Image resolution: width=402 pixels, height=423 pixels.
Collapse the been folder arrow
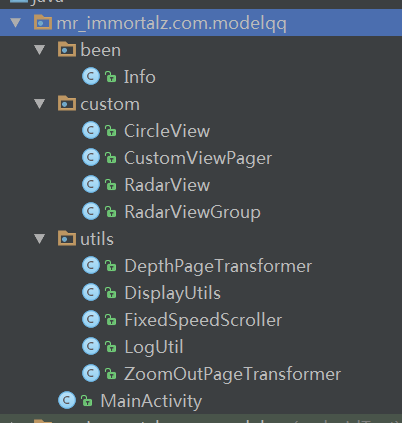coord(40,50)
